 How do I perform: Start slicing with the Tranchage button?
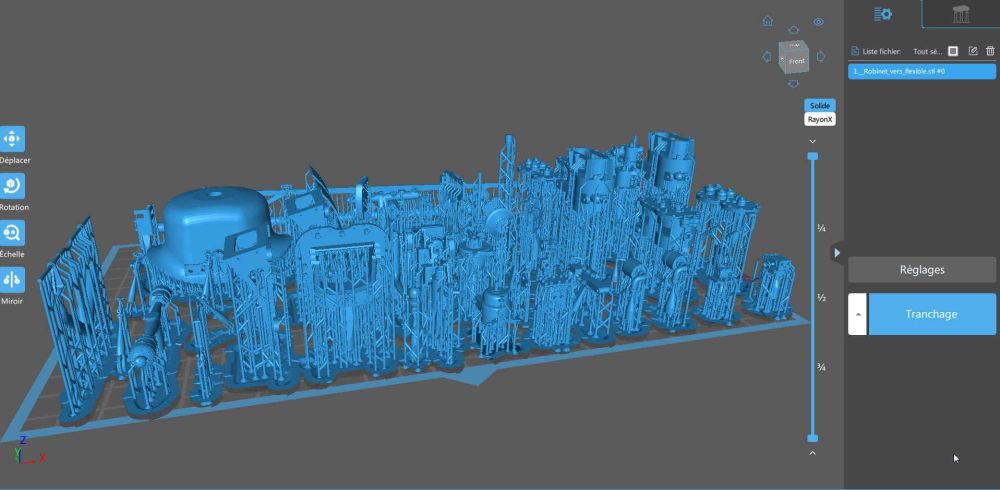(931, 314)
